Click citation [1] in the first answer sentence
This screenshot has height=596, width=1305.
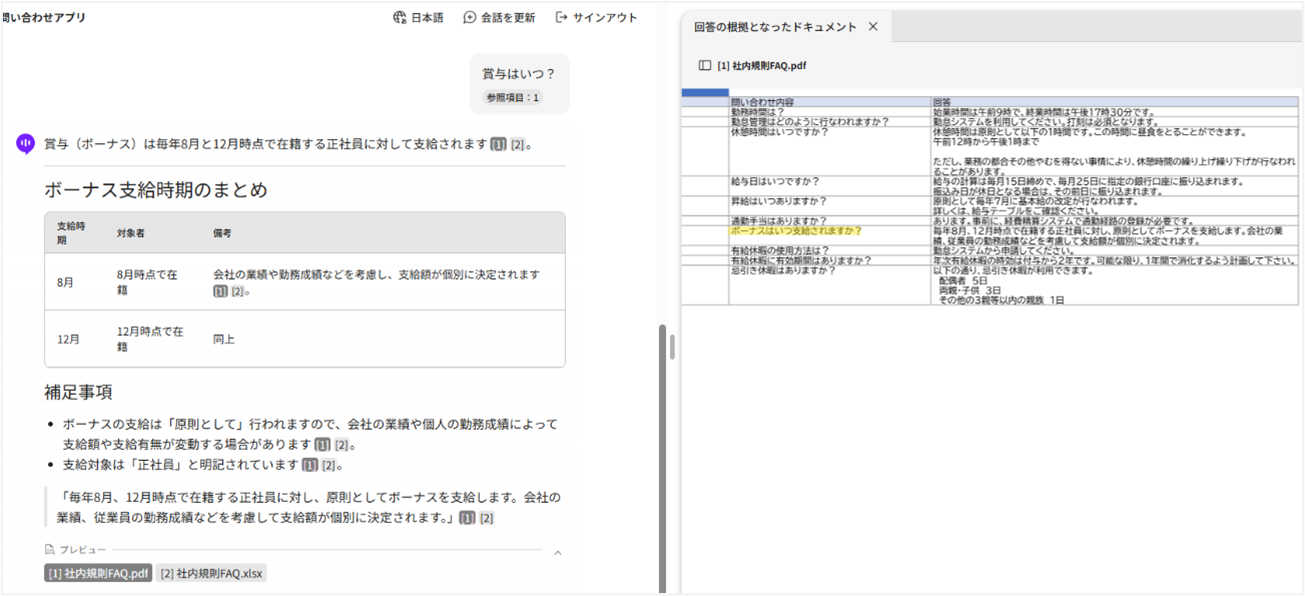[498, 145]
